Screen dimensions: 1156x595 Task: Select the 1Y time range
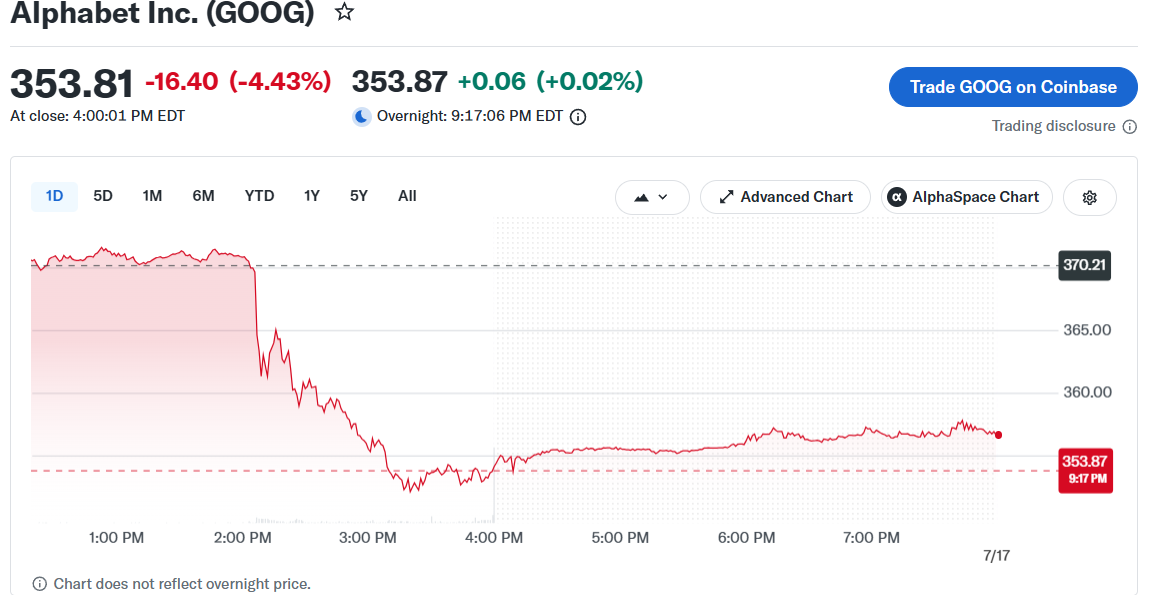(312, 196)
